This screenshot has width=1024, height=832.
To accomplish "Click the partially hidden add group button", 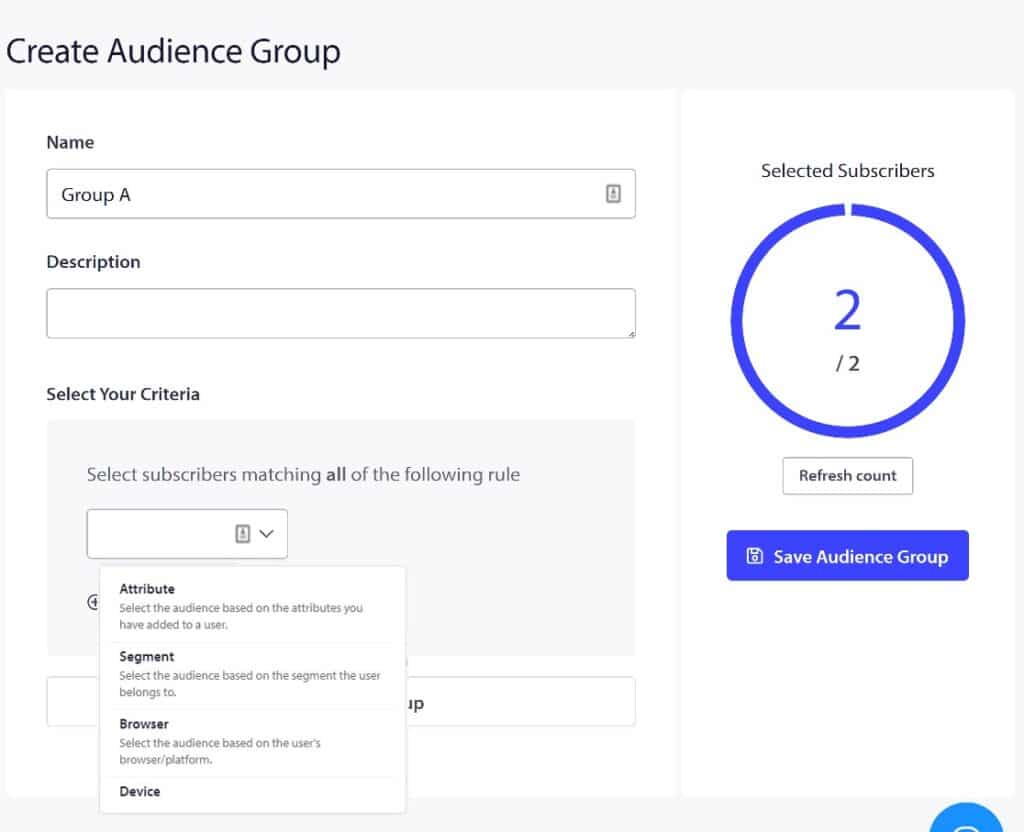I will coord(520,702).
